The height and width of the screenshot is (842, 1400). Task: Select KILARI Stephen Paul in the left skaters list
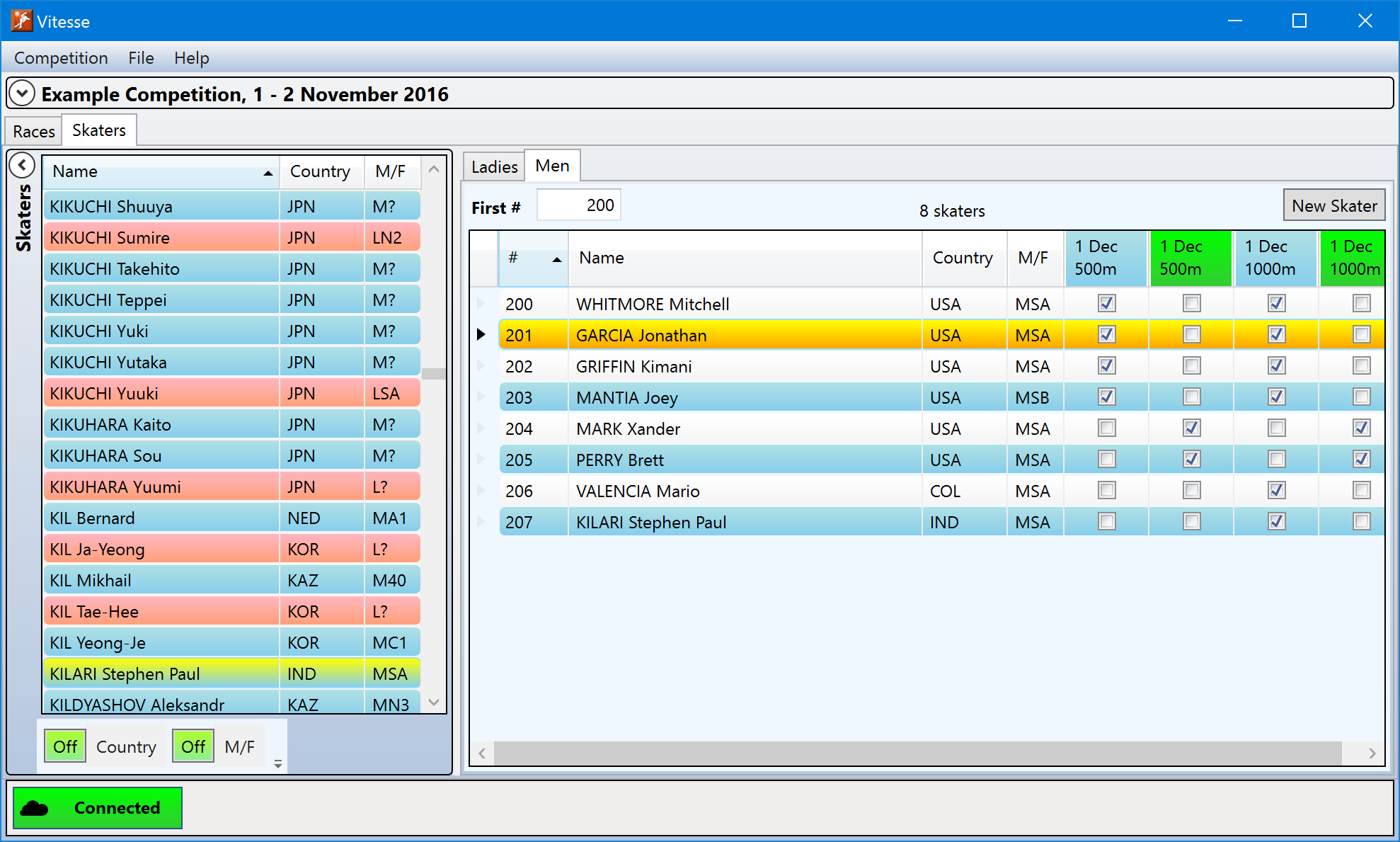(x=232, y=674)
